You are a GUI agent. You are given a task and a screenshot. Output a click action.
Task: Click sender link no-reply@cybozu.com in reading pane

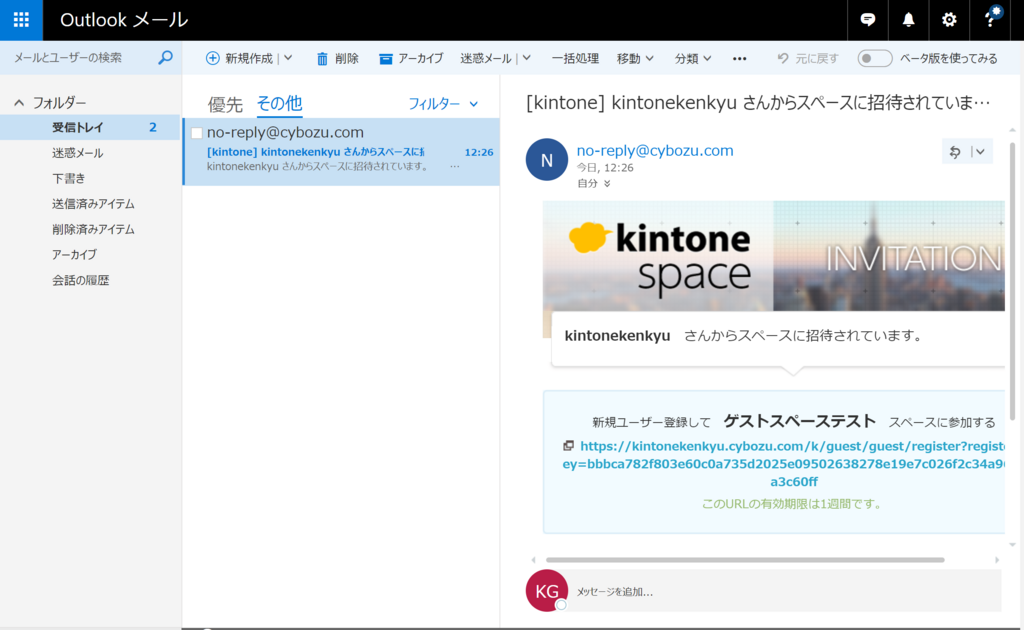[x=654, y=150]
